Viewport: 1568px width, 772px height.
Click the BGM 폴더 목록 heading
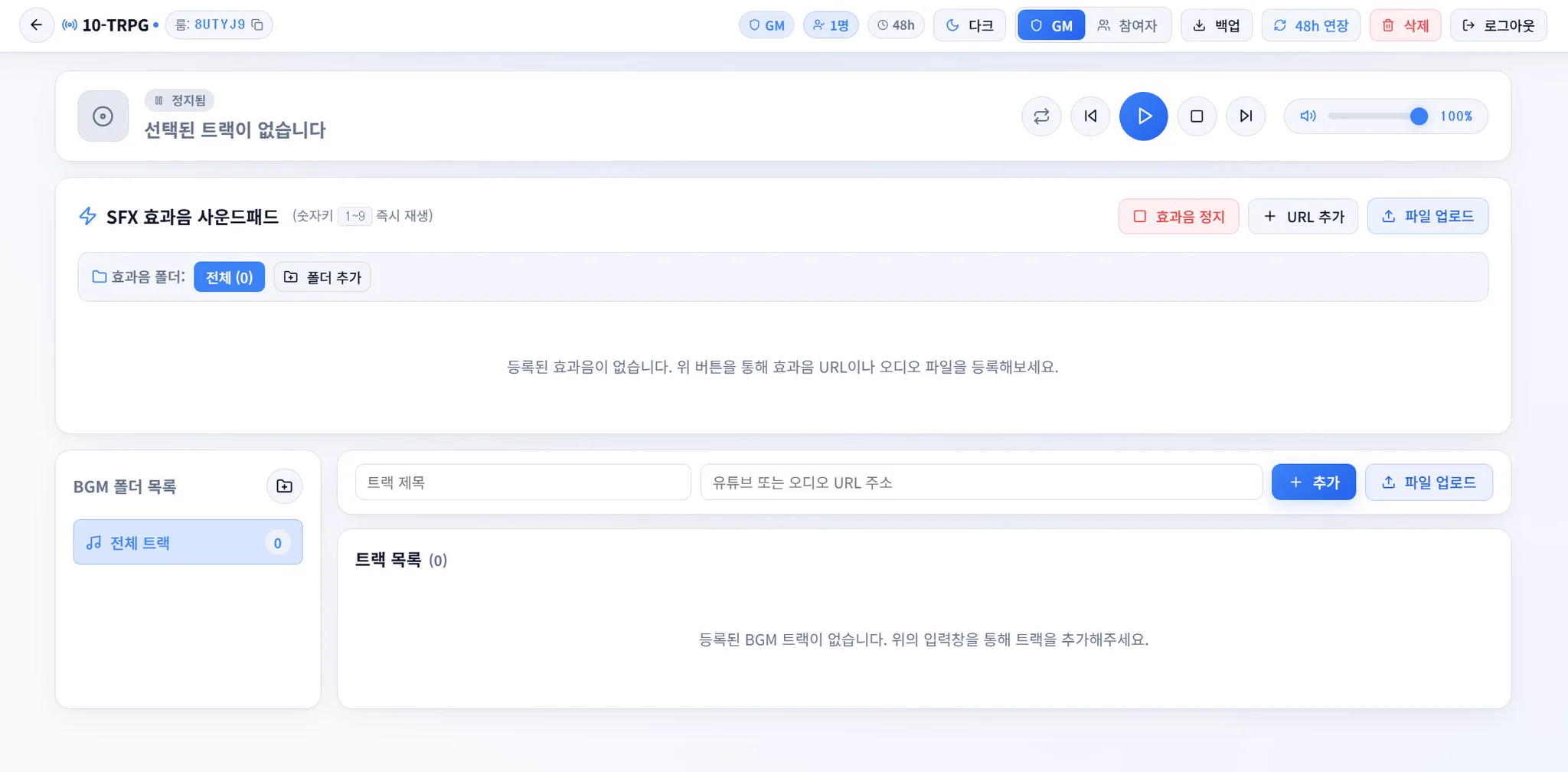pyautogui.click(x=125, y=487)
